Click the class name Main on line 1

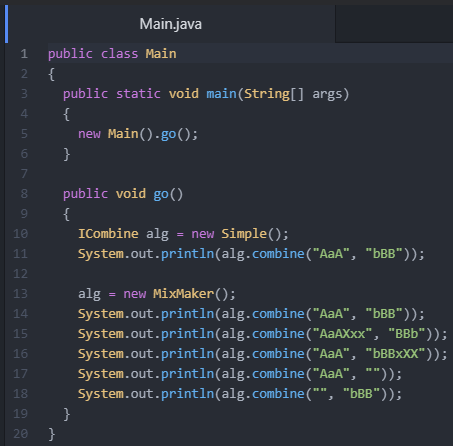point(161,54)
